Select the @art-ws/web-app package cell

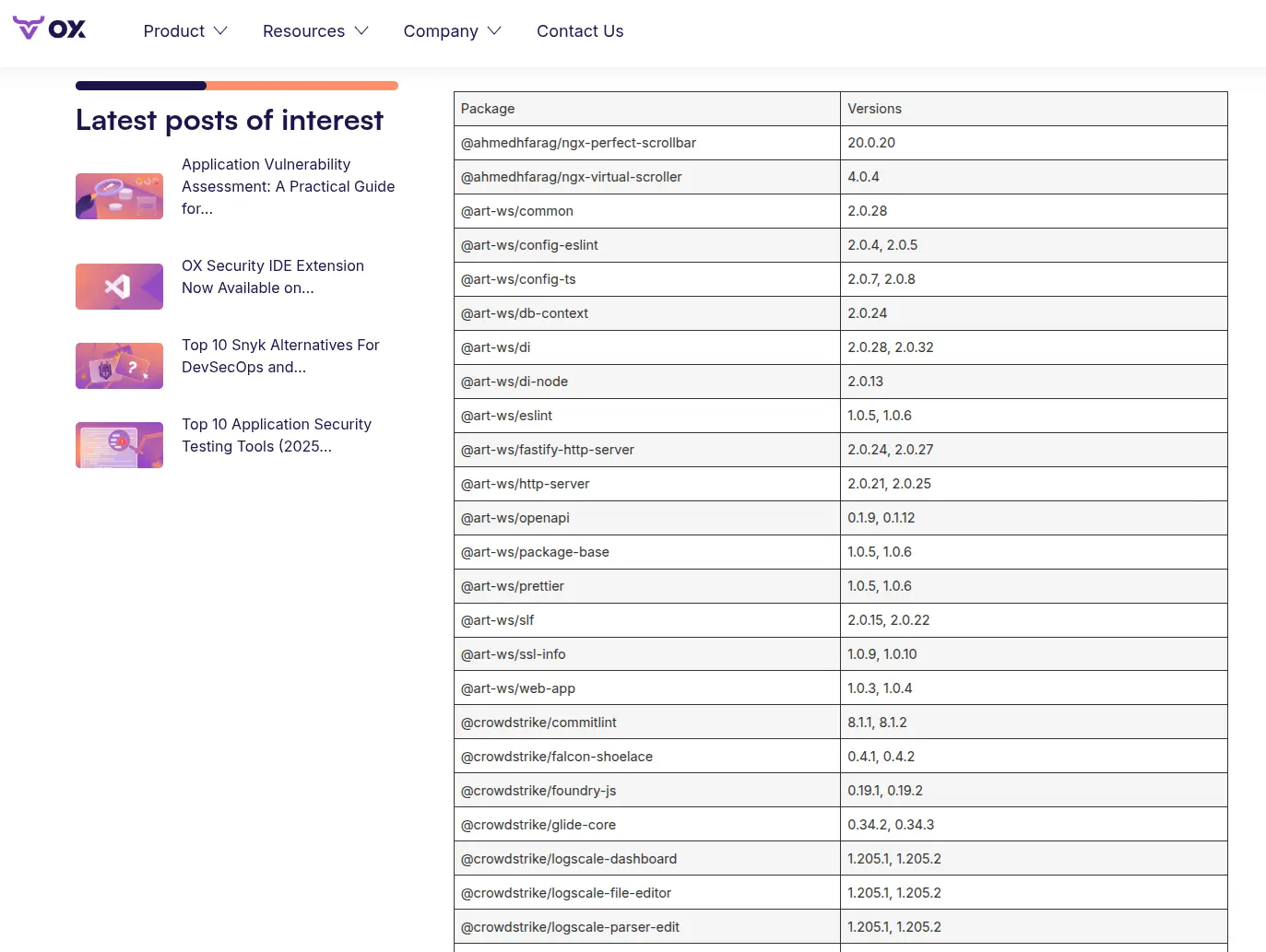(647, 688)
